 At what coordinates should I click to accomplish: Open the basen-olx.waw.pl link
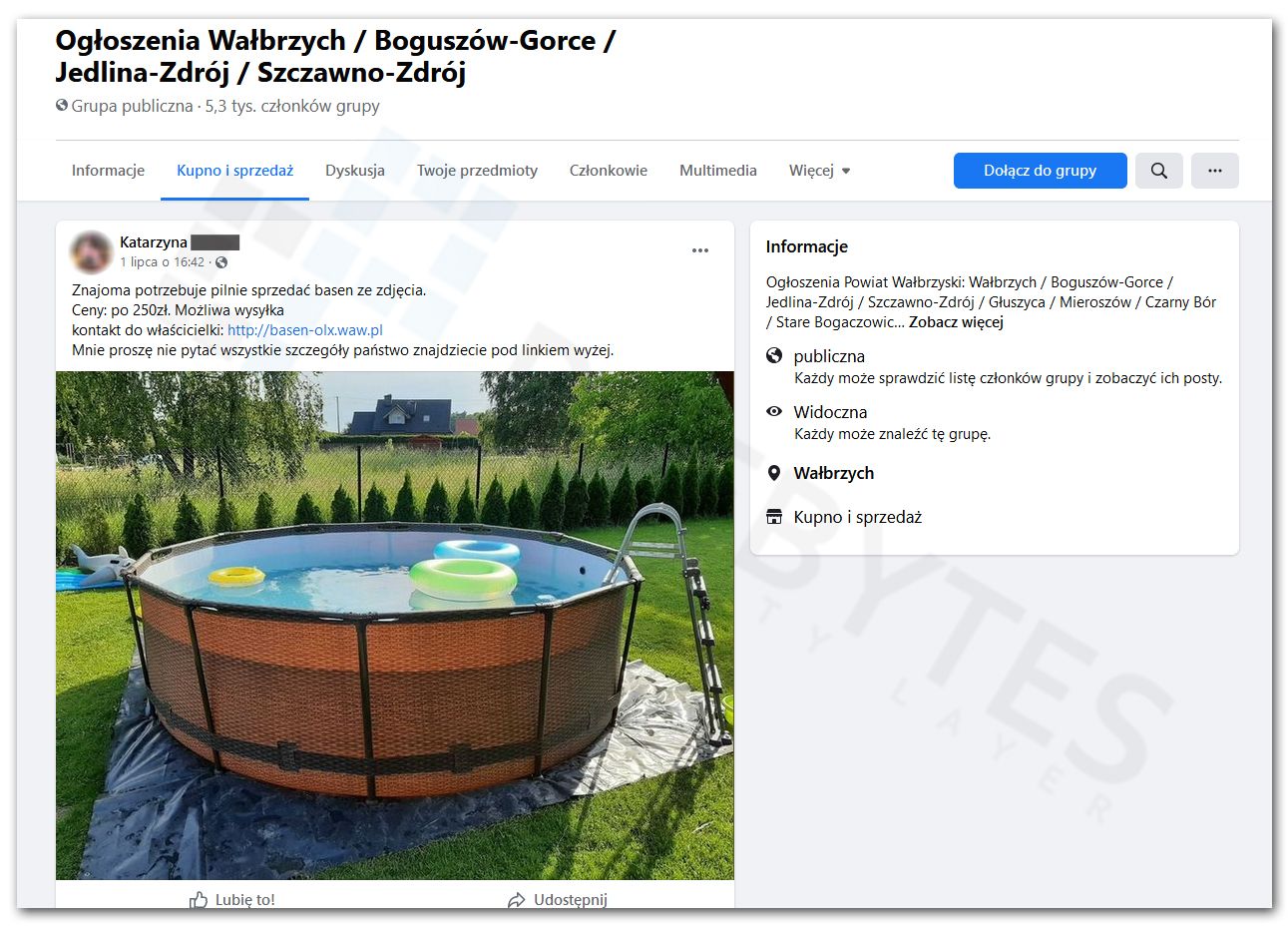click(305, 330)
